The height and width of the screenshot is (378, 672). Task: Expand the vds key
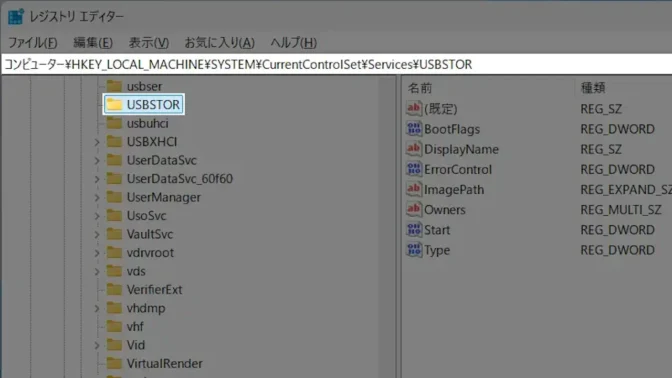[97, 272]
